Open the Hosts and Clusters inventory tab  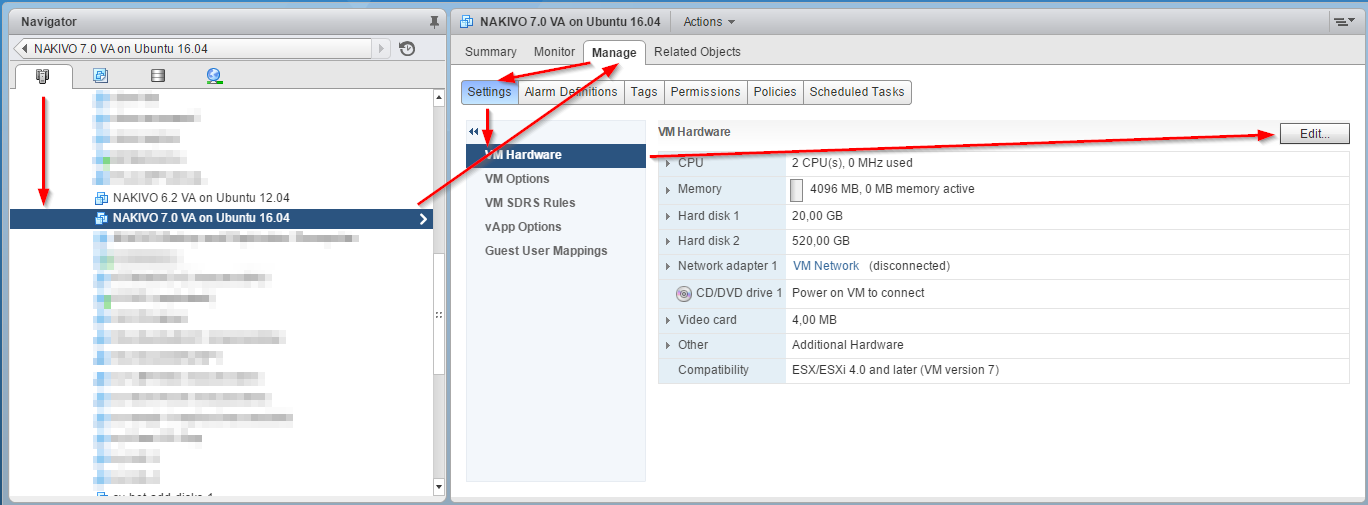click(42, 76)
